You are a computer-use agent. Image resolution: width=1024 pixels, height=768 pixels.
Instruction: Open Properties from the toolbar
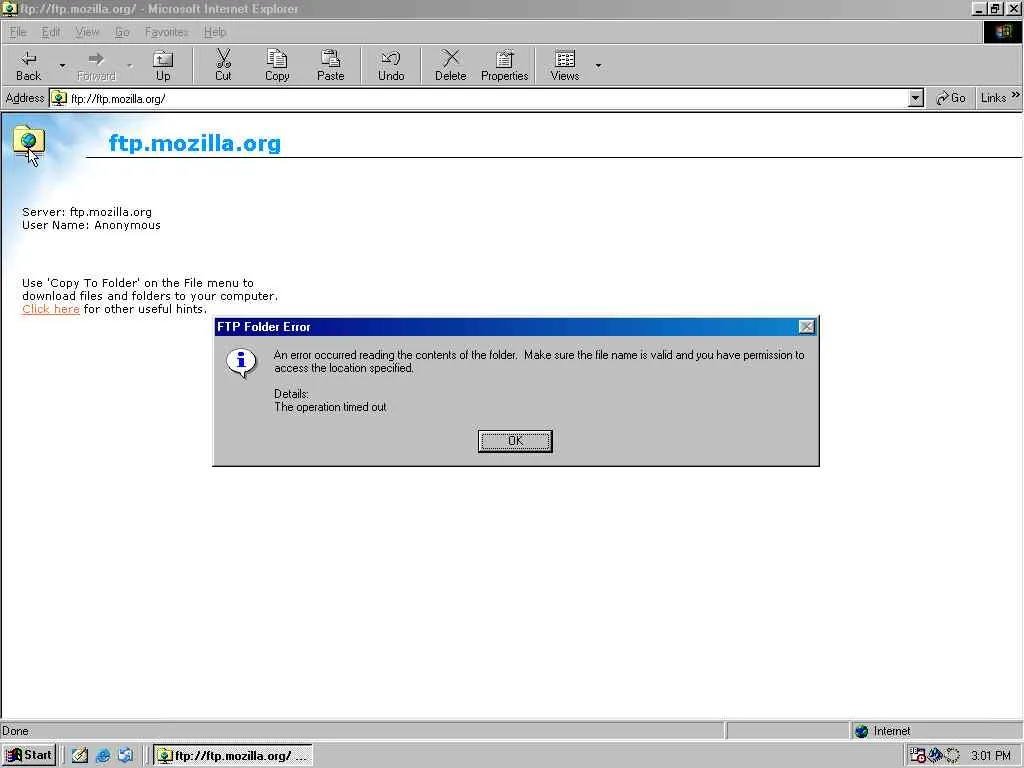click(504, 65)
